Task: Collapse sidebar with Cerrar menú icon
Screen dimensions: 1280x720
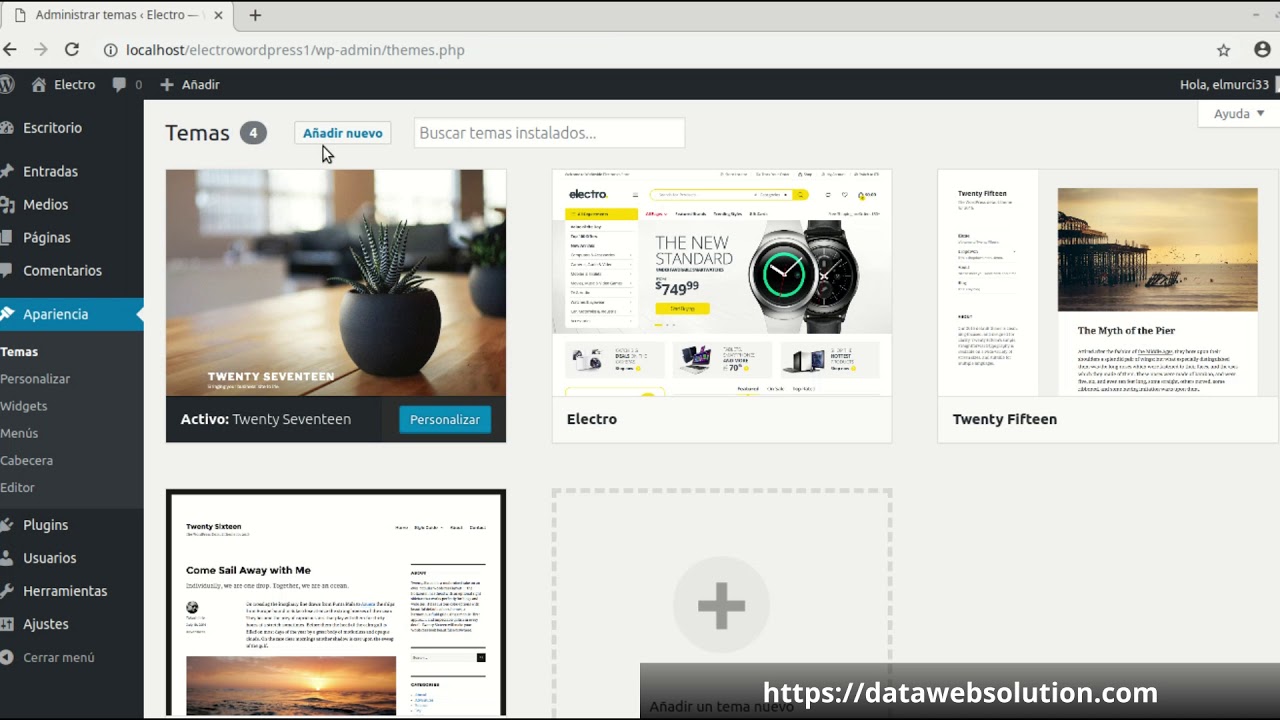Action: (7, 657)
